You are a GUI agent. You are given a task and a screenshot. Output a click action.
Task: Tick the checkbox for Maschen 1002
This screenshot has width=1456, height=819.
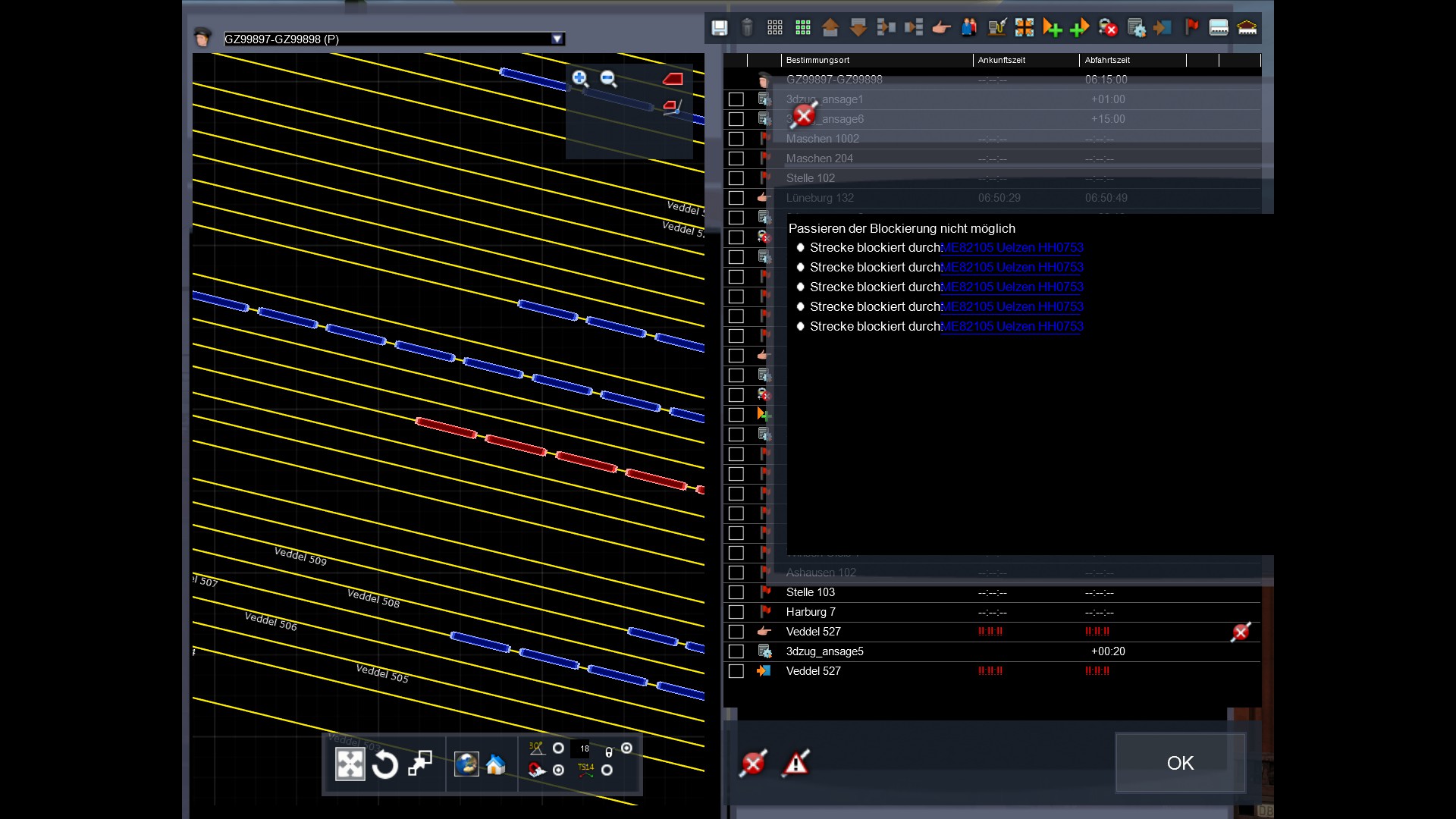coord(736,139)
